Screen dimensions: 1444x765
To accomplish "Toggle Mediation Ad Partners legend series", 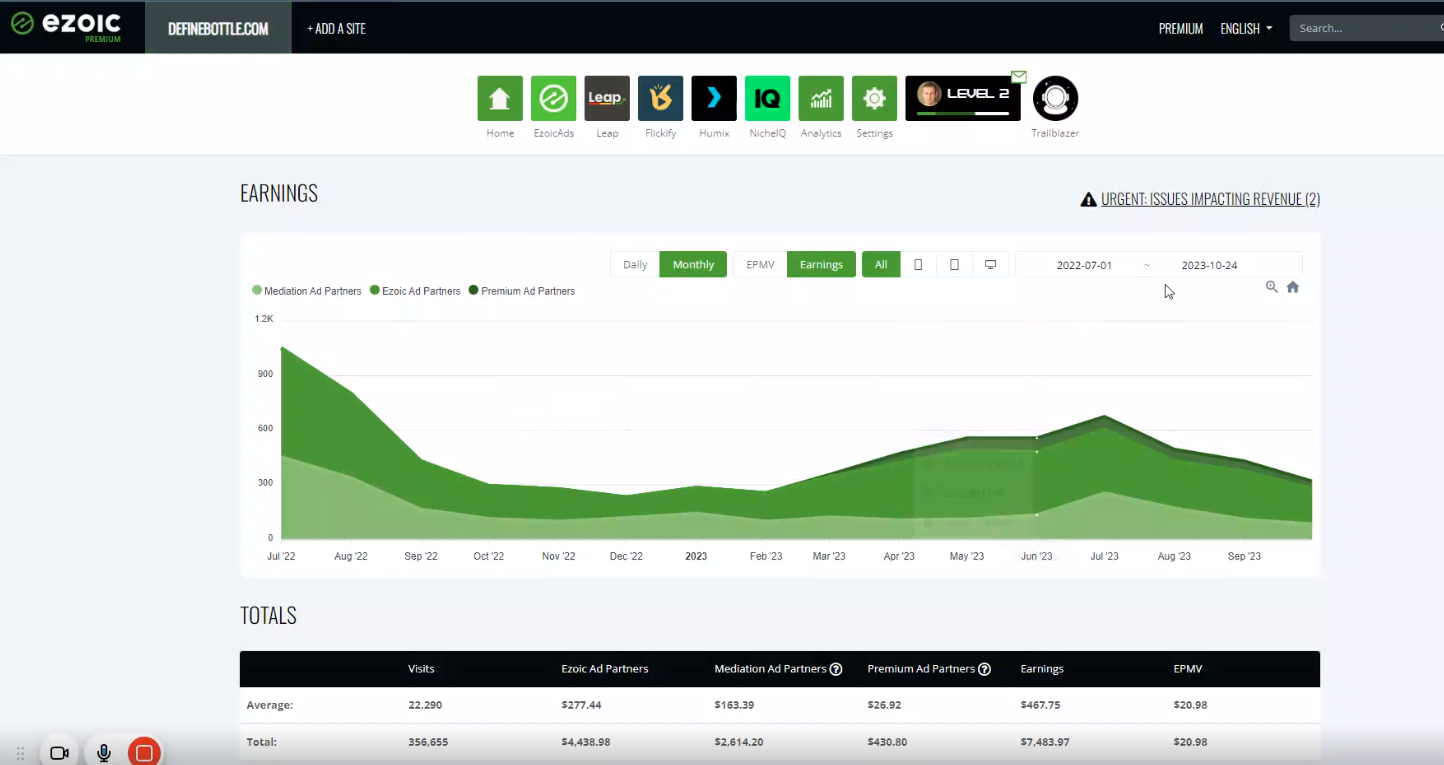I will tap(307, 291).
